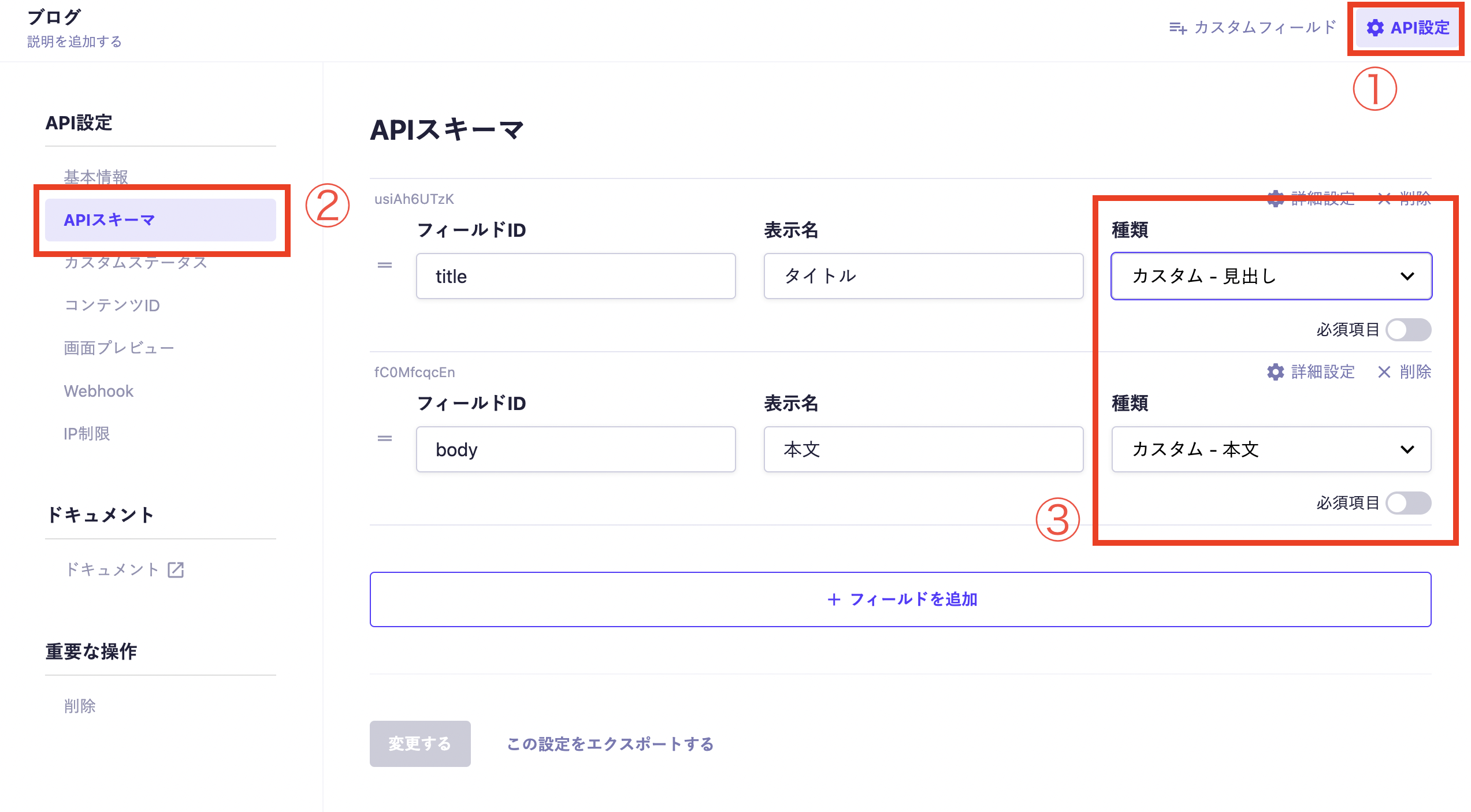Grab the drag handle of title field
The width and height of the screenshot is (1471, 812).
click(x=385, y=265)
